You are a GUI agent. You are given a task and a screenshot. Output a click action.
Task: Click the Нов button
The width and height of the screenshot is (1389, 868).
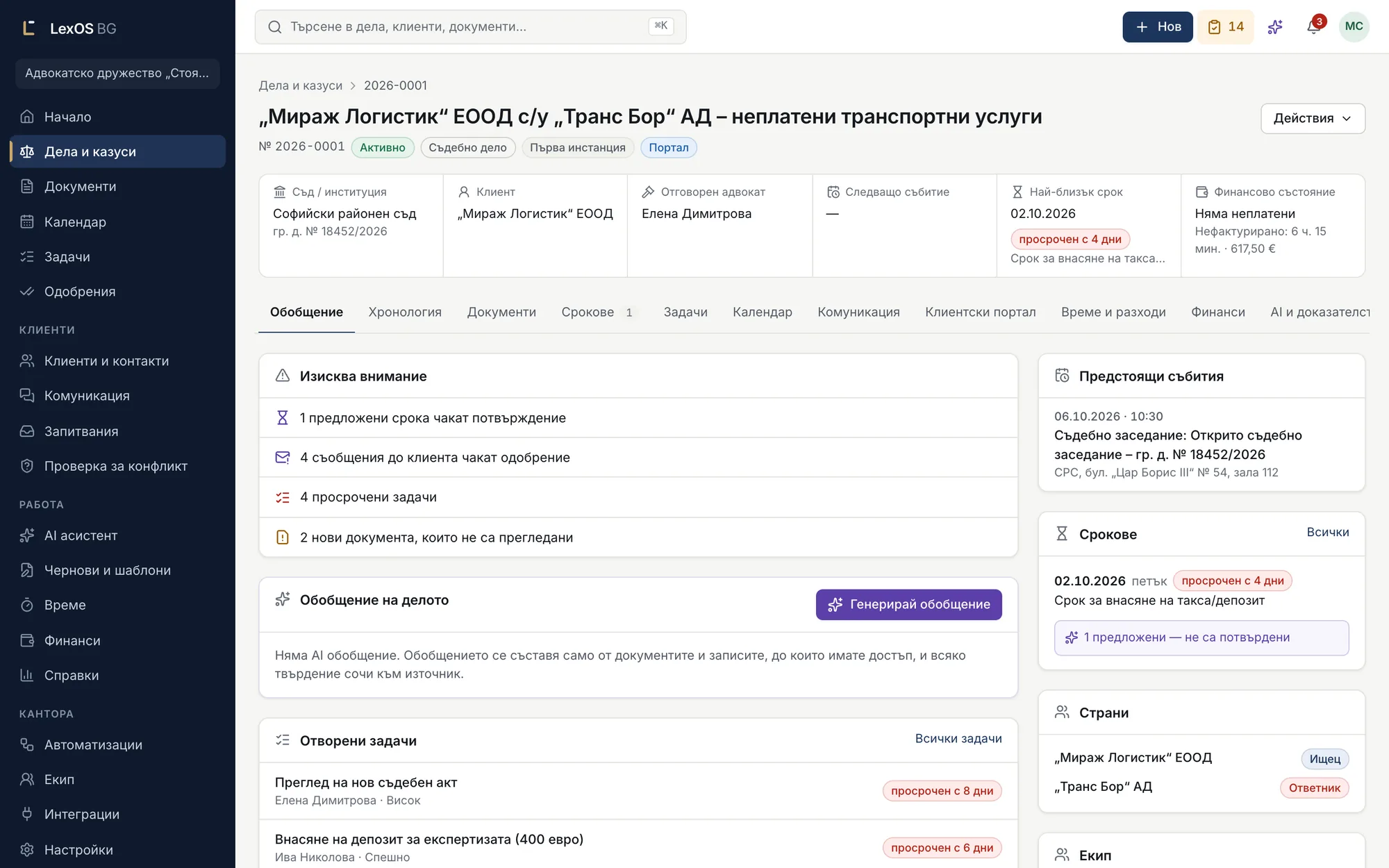click(x=1158, y=27)
